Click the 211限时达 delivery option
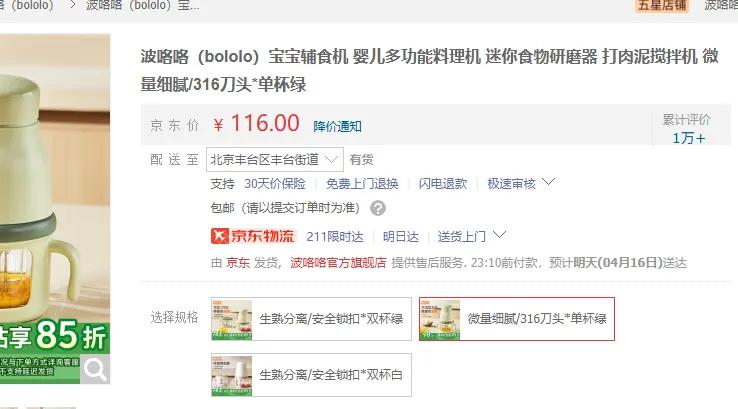 (x=335, y=236)
